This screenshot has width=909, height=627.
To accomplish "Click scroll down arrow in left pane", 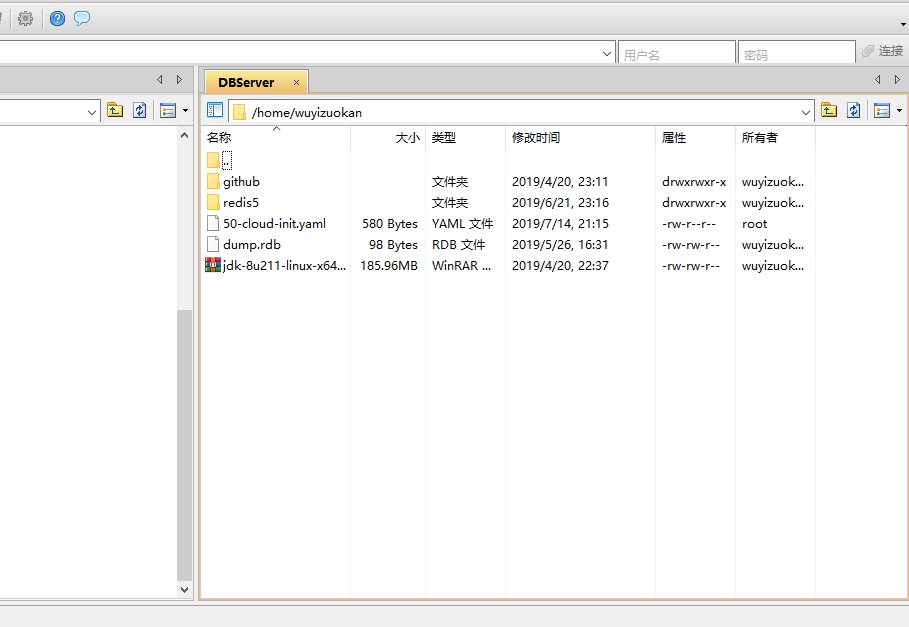I will (x=184, y=590).
